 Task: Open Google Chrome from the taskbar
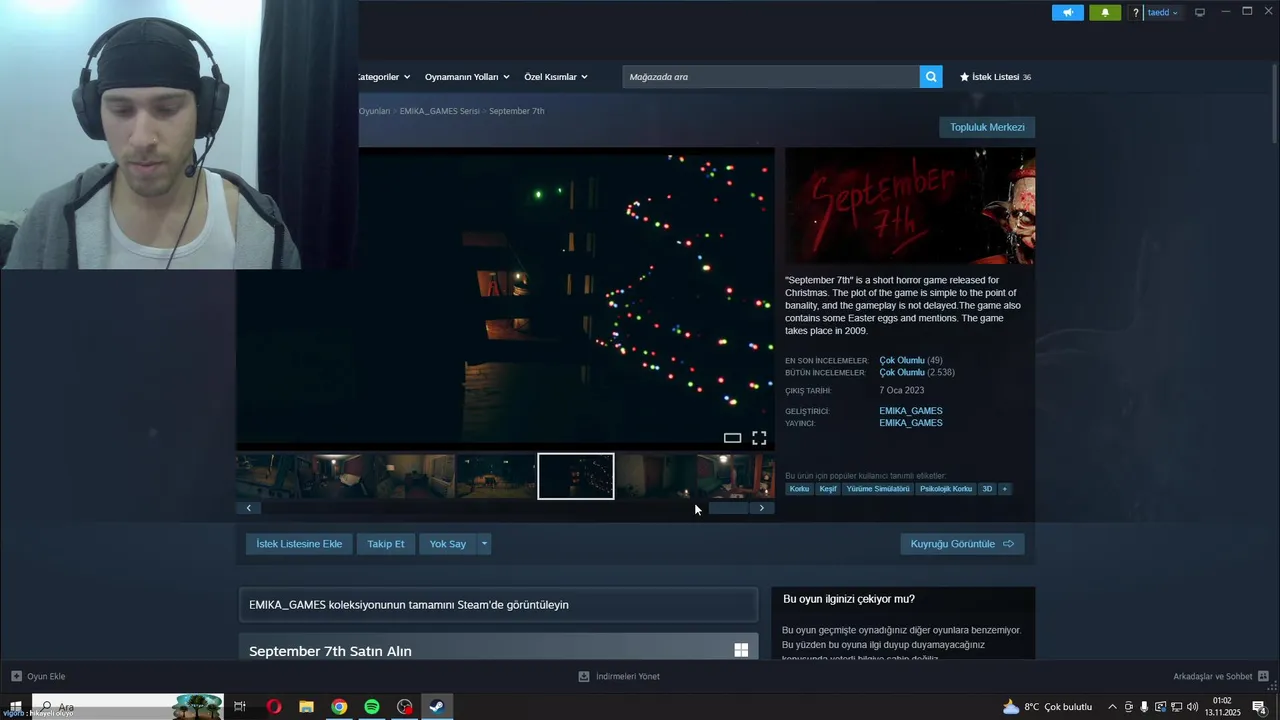(x=340, y=707)
